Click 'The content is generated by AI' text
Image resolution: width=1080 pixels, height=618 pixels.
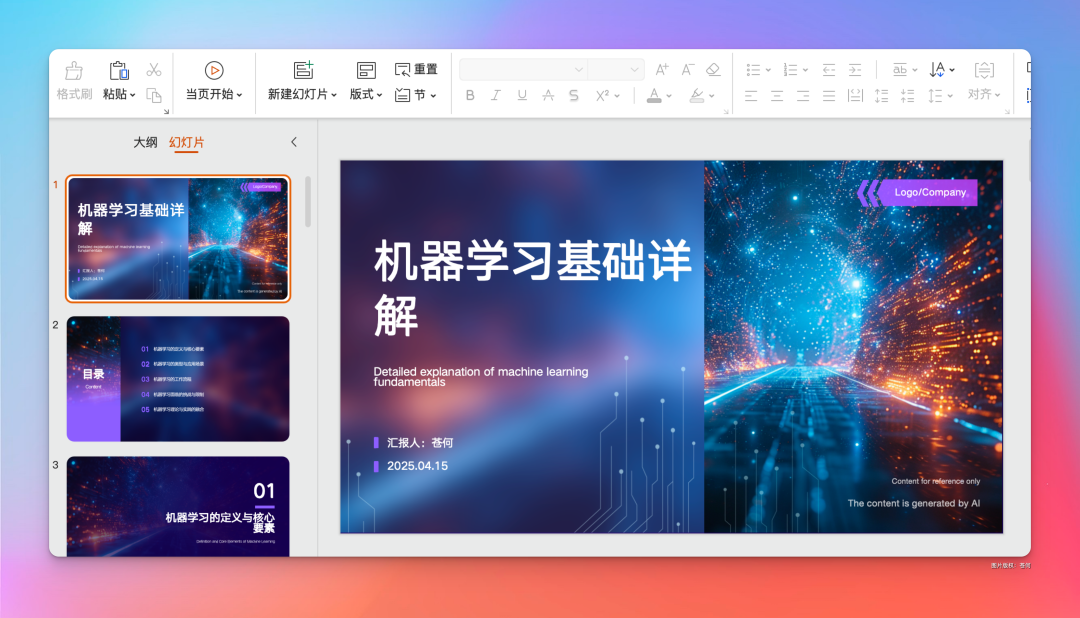[913, 503]
